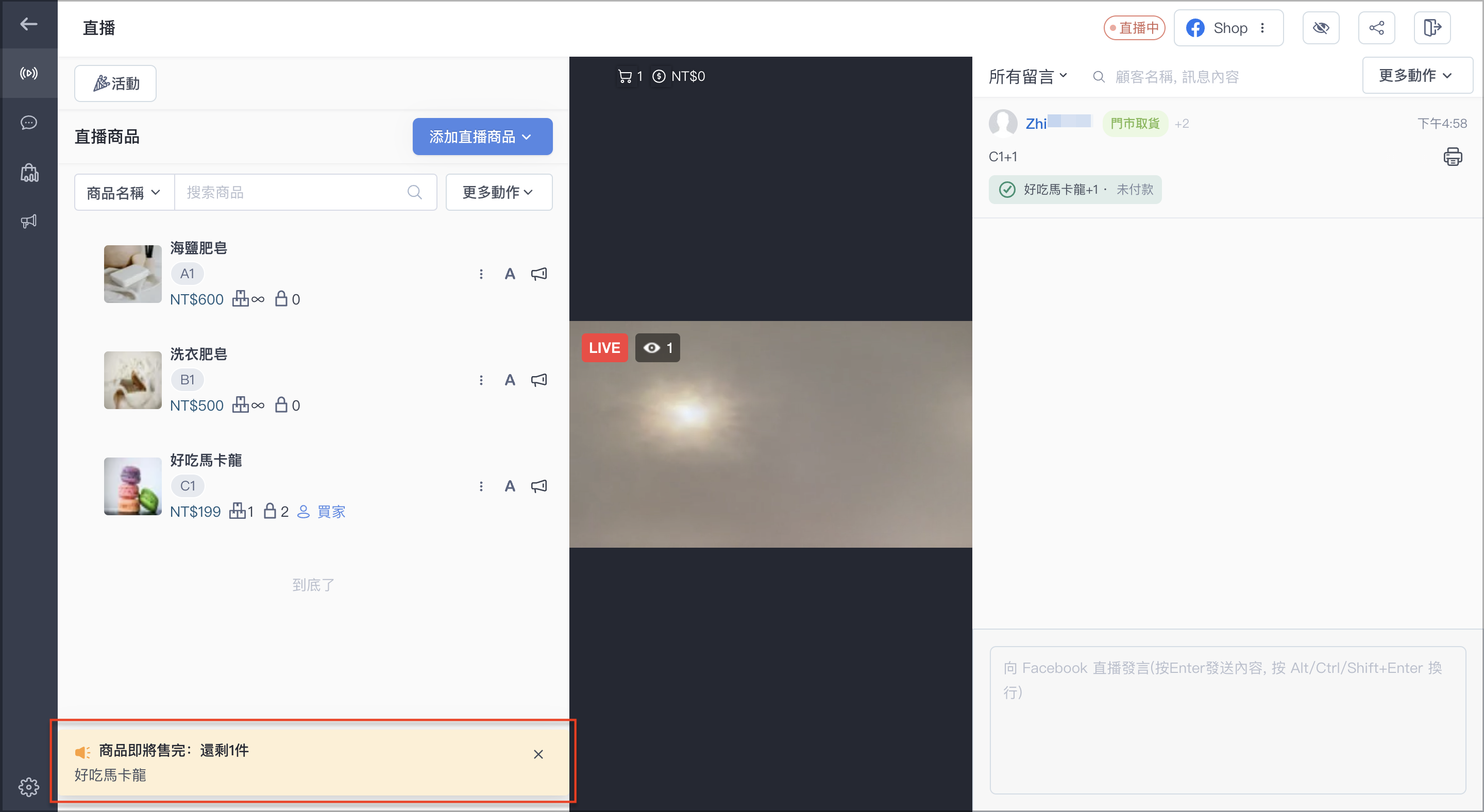Click the NT$600 price
Screen dimensions: 1484x812
click(x=196, y=299)
